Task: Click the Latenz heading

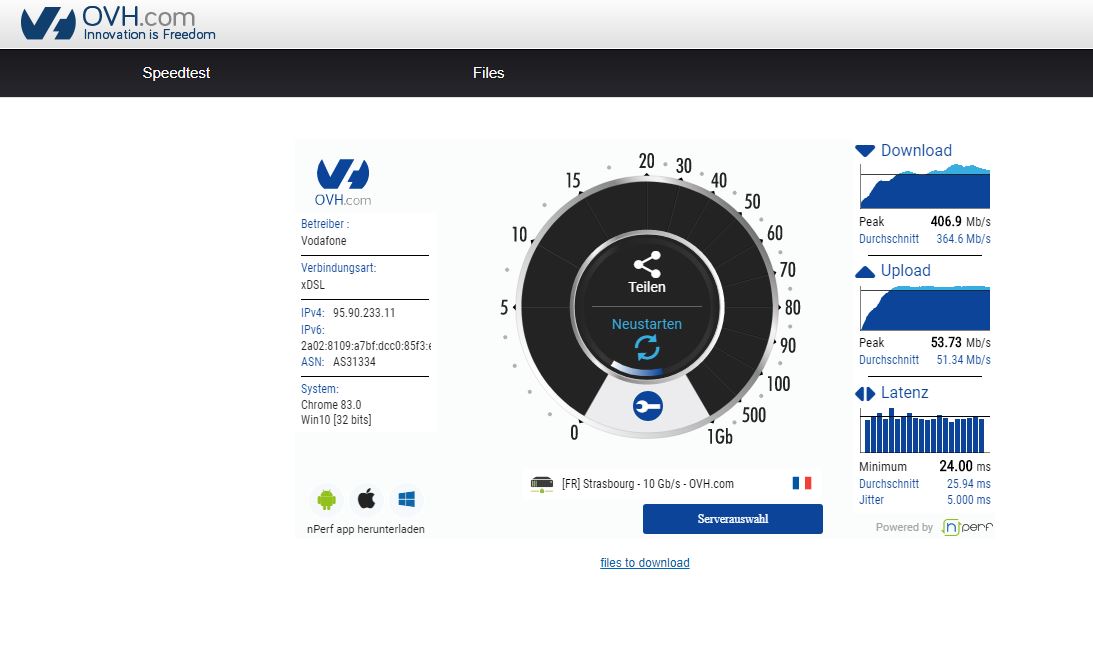Action: click(904, 392)
